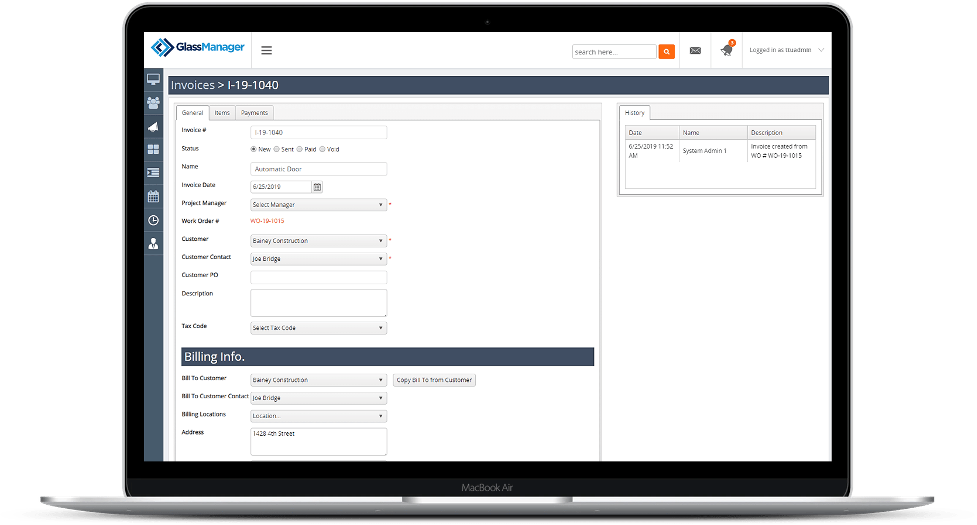Open the invoice date calendar picker
This screenshot has height=525, width=977.
[x=317, y=187]
